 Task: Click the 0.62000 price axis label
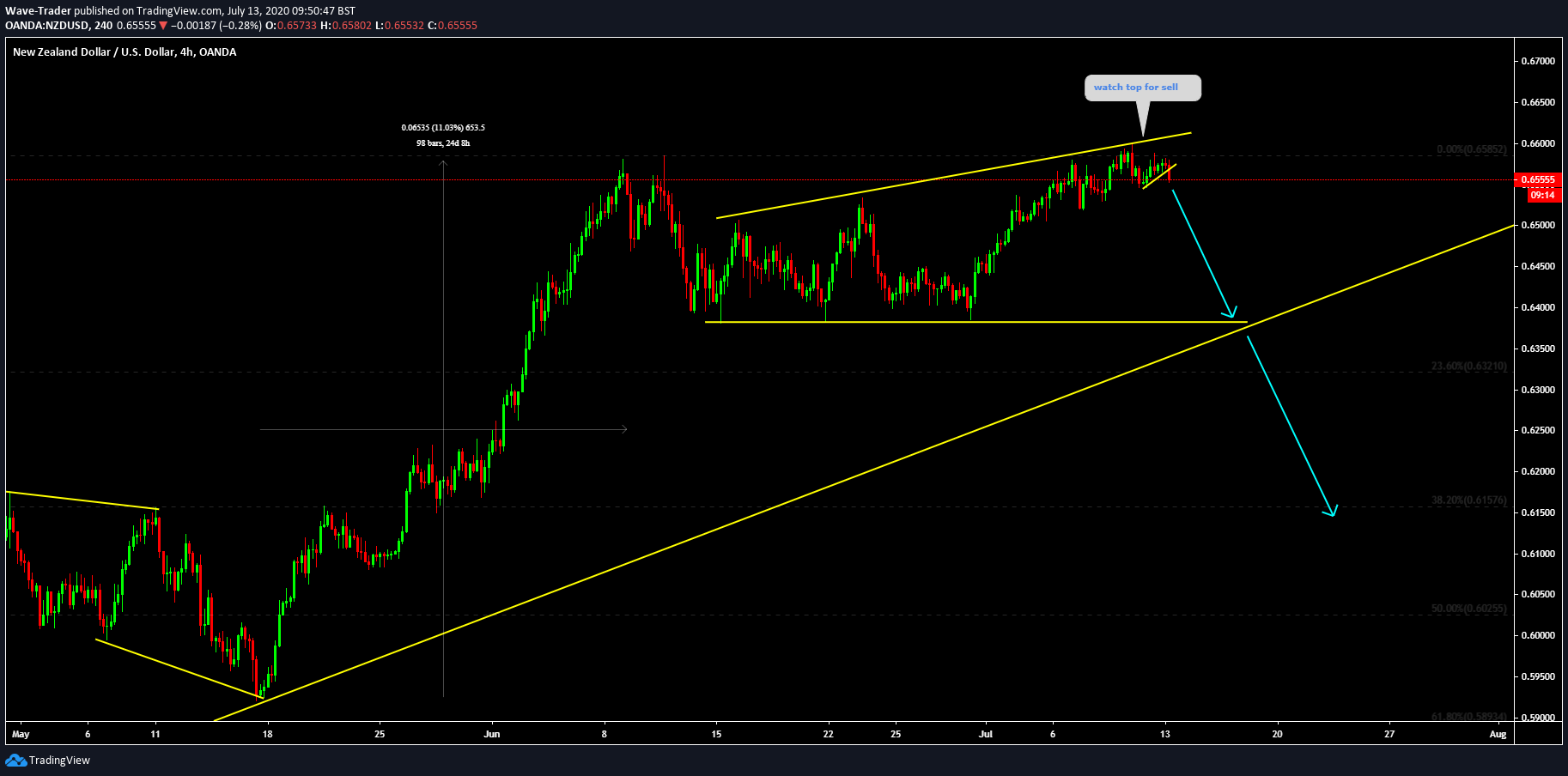1538,471
